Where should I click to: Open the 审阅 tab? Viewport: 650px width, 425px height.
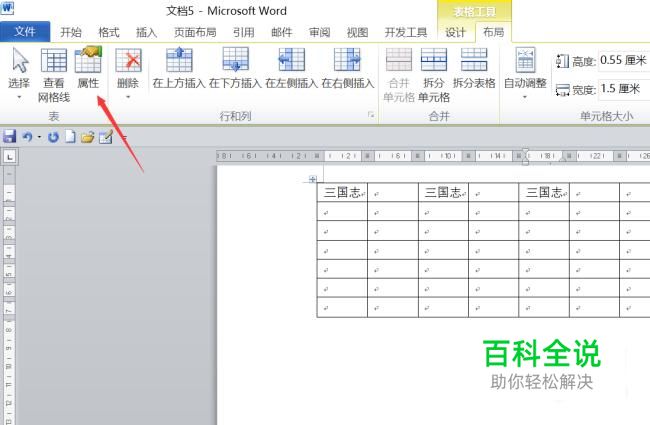click(320, 32)
